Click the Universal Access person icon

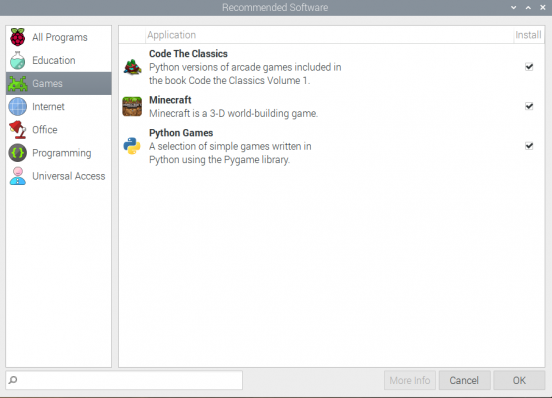click(18, 176)
